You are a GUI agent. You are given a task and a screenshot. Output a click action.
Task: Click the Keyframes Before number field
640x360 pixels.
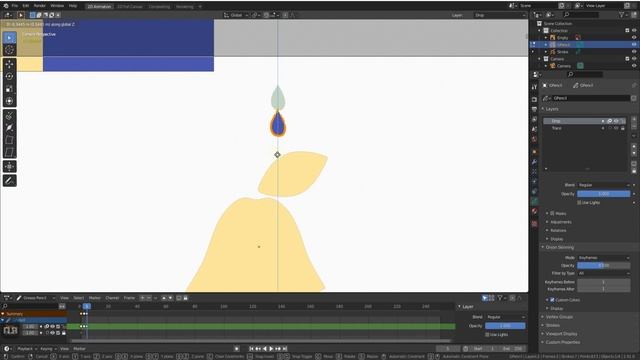[603, 282]
